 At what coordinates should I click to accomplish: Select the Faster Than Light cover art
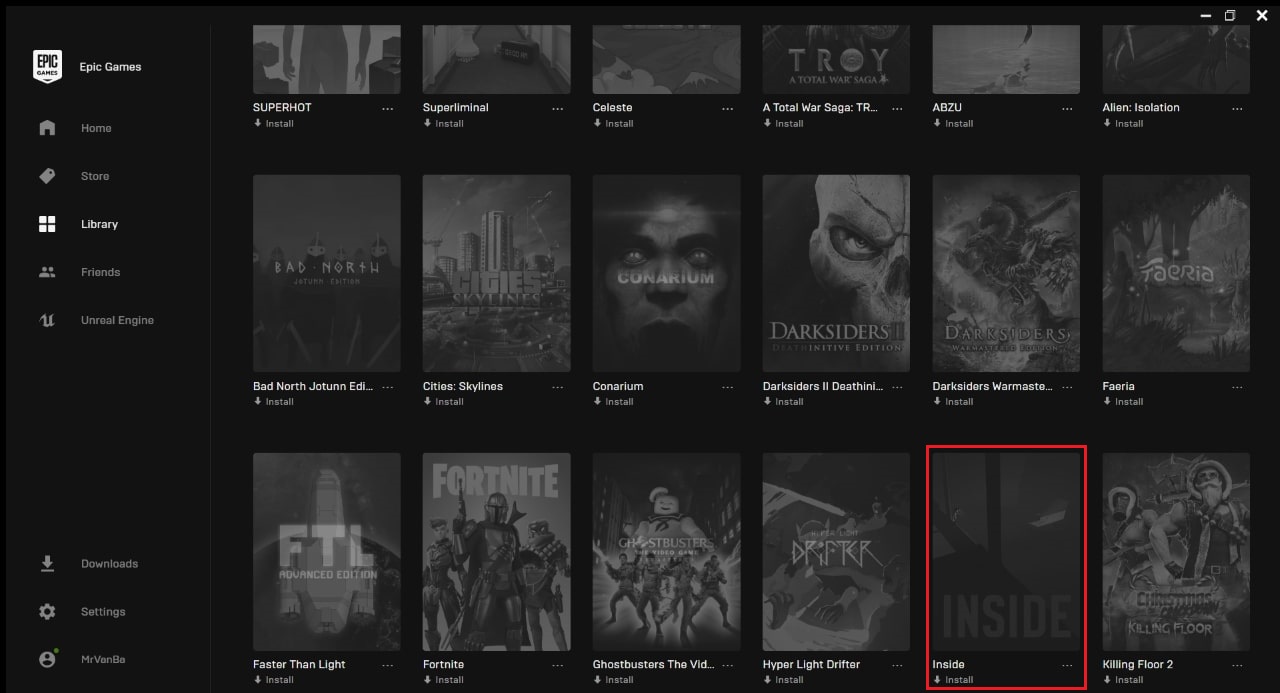click(327, 551)
